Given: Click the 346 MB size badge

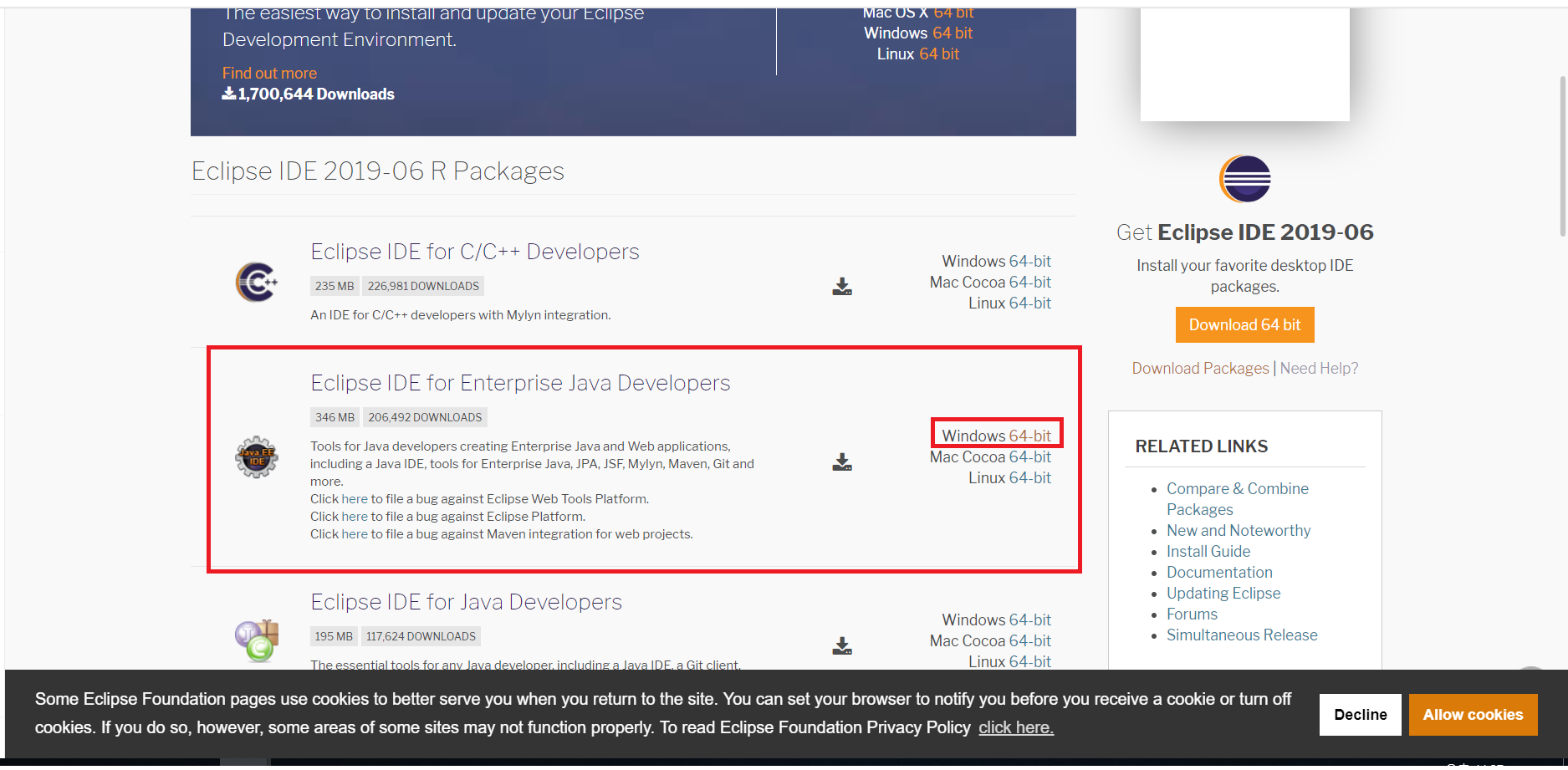Looking at the screenshot, I should tap(335, 417).
